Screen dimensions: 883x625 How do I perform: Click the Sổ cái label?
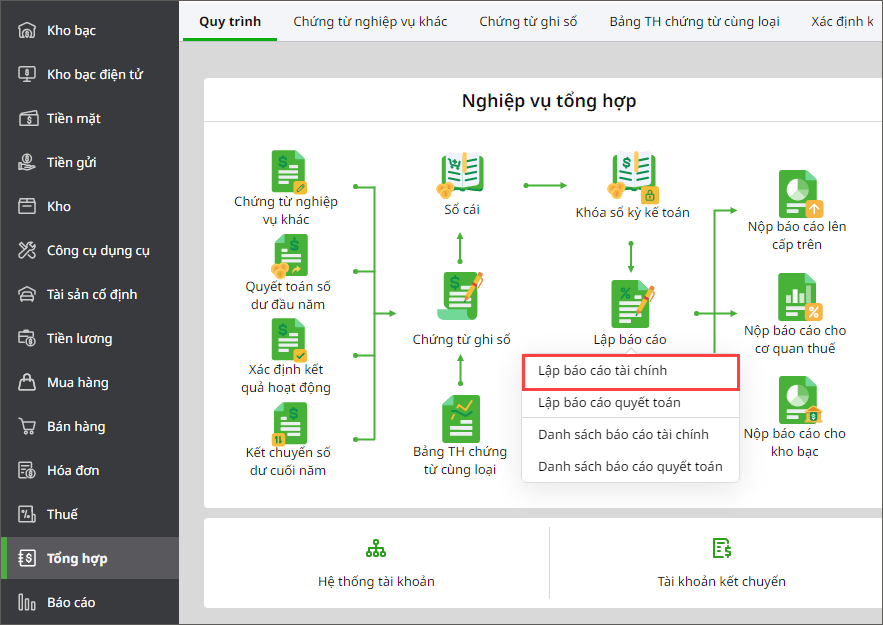click(x=461, y=209)
